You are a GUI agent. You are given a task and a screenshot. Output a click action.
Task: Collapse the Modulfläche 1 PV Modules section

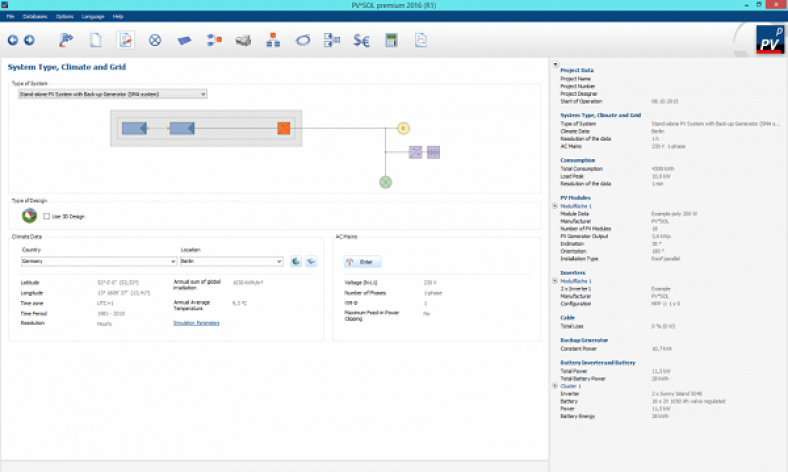click(x=556, y=206)
